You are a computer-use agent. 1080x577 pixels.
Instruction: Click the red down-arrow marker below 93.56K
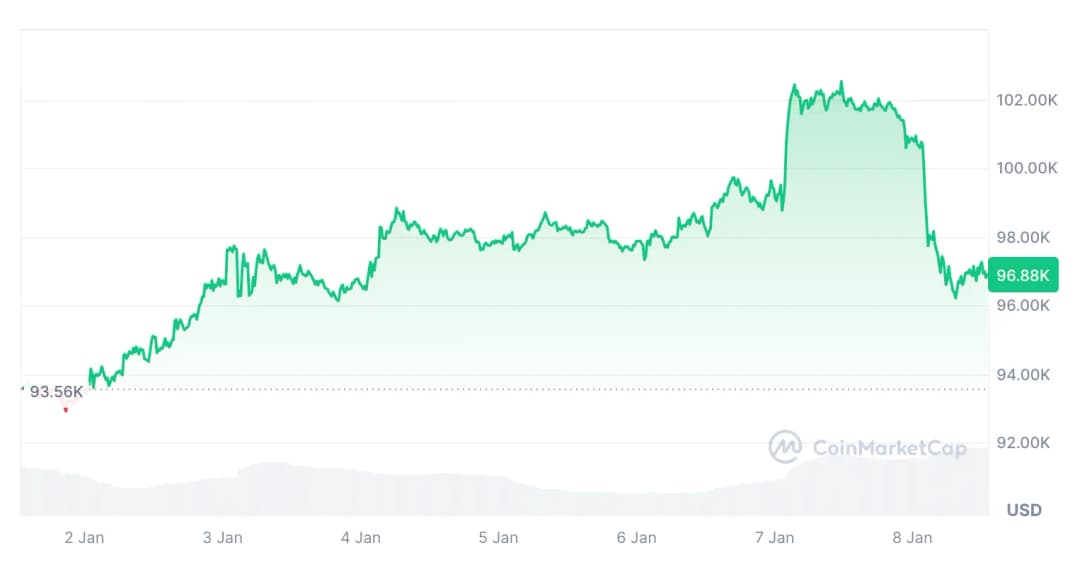coord(66,410)
